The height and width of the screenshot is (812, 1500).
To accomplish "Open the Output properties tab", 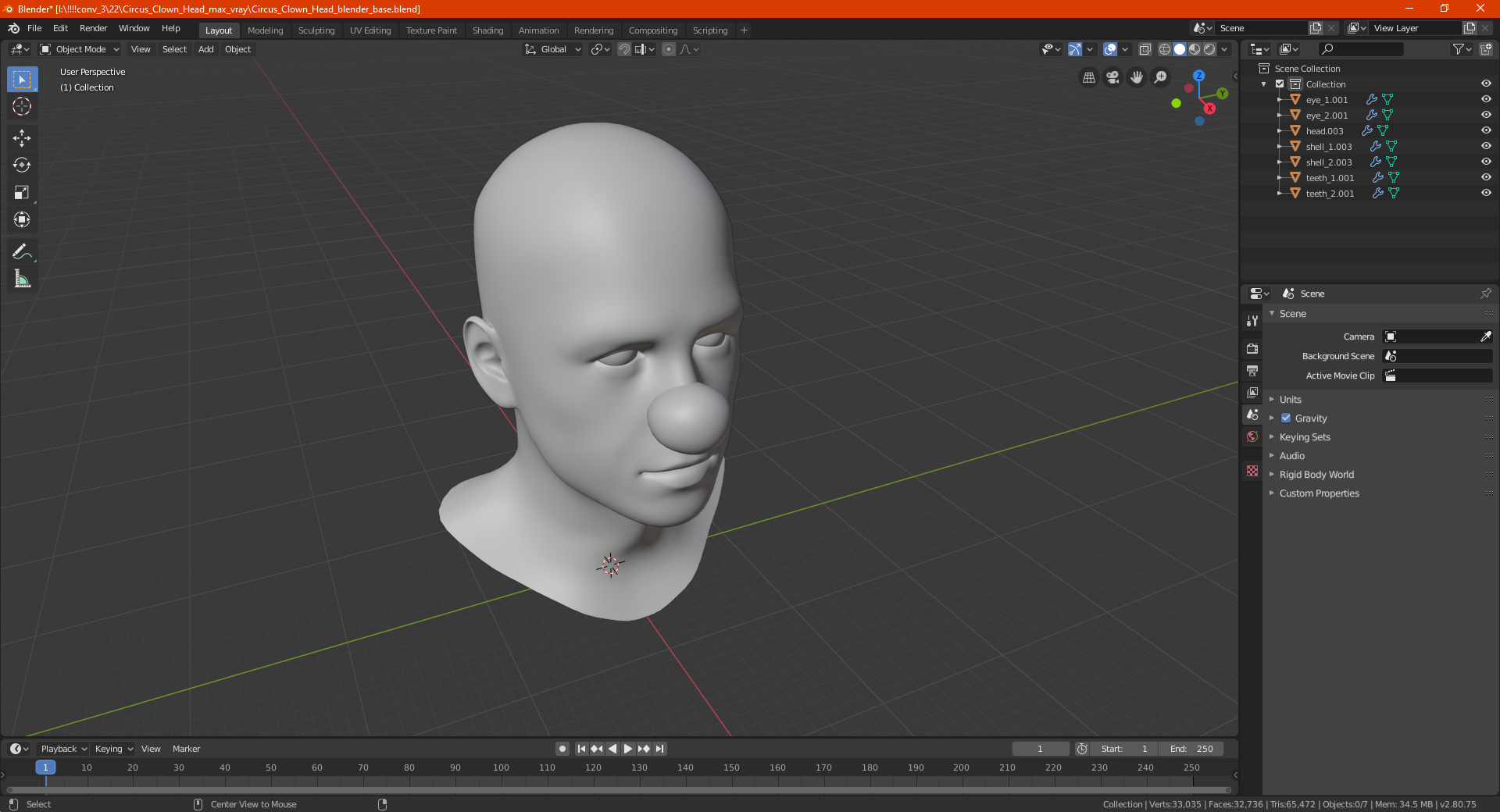I will pos(1252,370).
